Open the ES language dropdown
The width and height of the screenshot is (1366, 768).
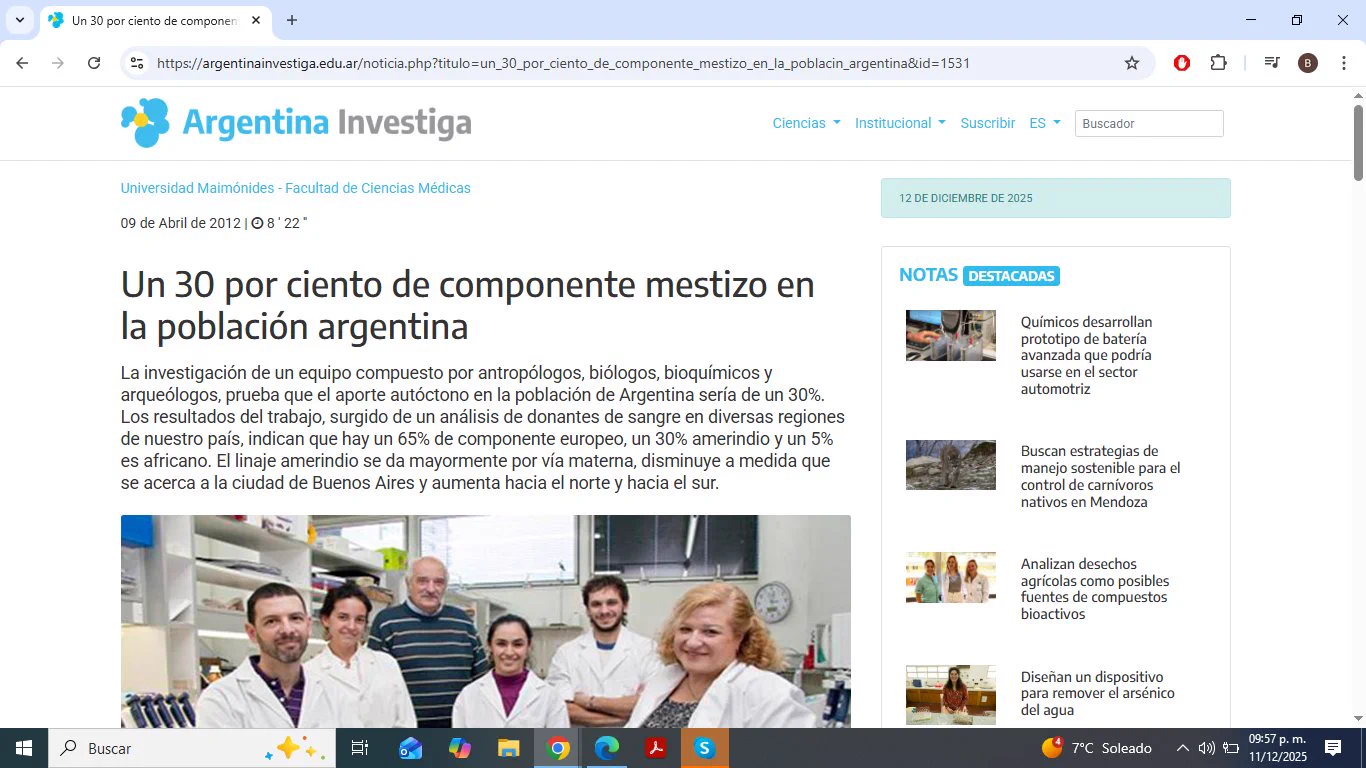coord(1045,123)
